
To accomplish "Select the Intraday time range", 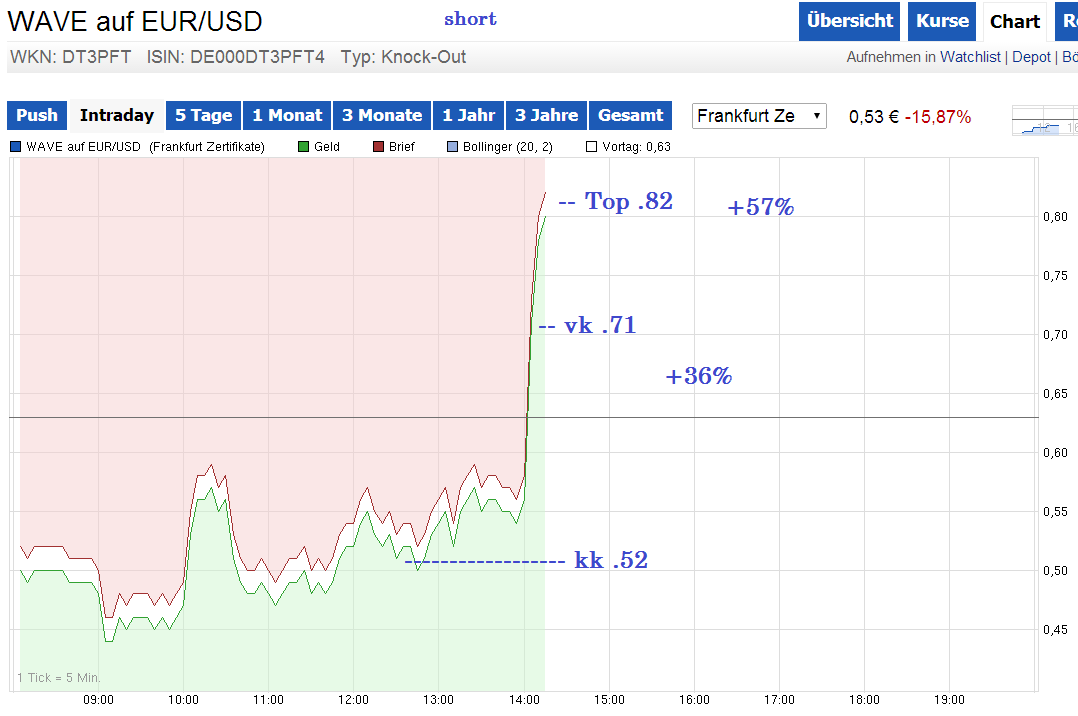I will 117,115.
